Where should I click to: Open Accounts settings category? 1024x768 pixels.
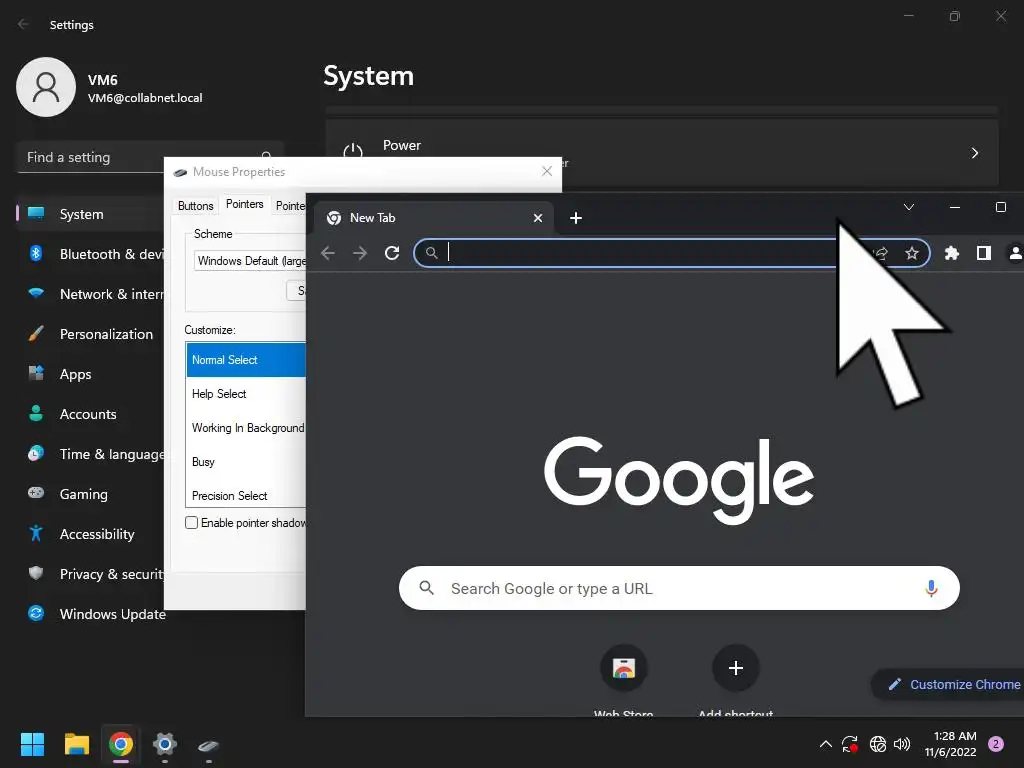[90, 414]
